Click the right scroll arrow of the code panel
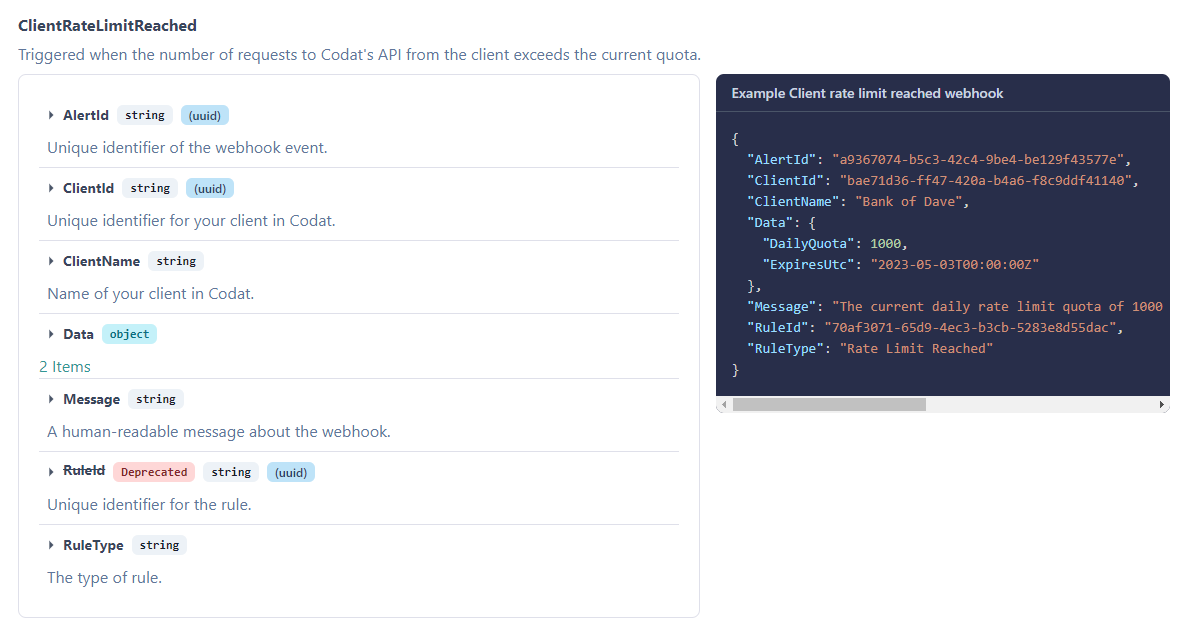The width and height of the screenshot is (1189, 642). [x=1161, y=404]
